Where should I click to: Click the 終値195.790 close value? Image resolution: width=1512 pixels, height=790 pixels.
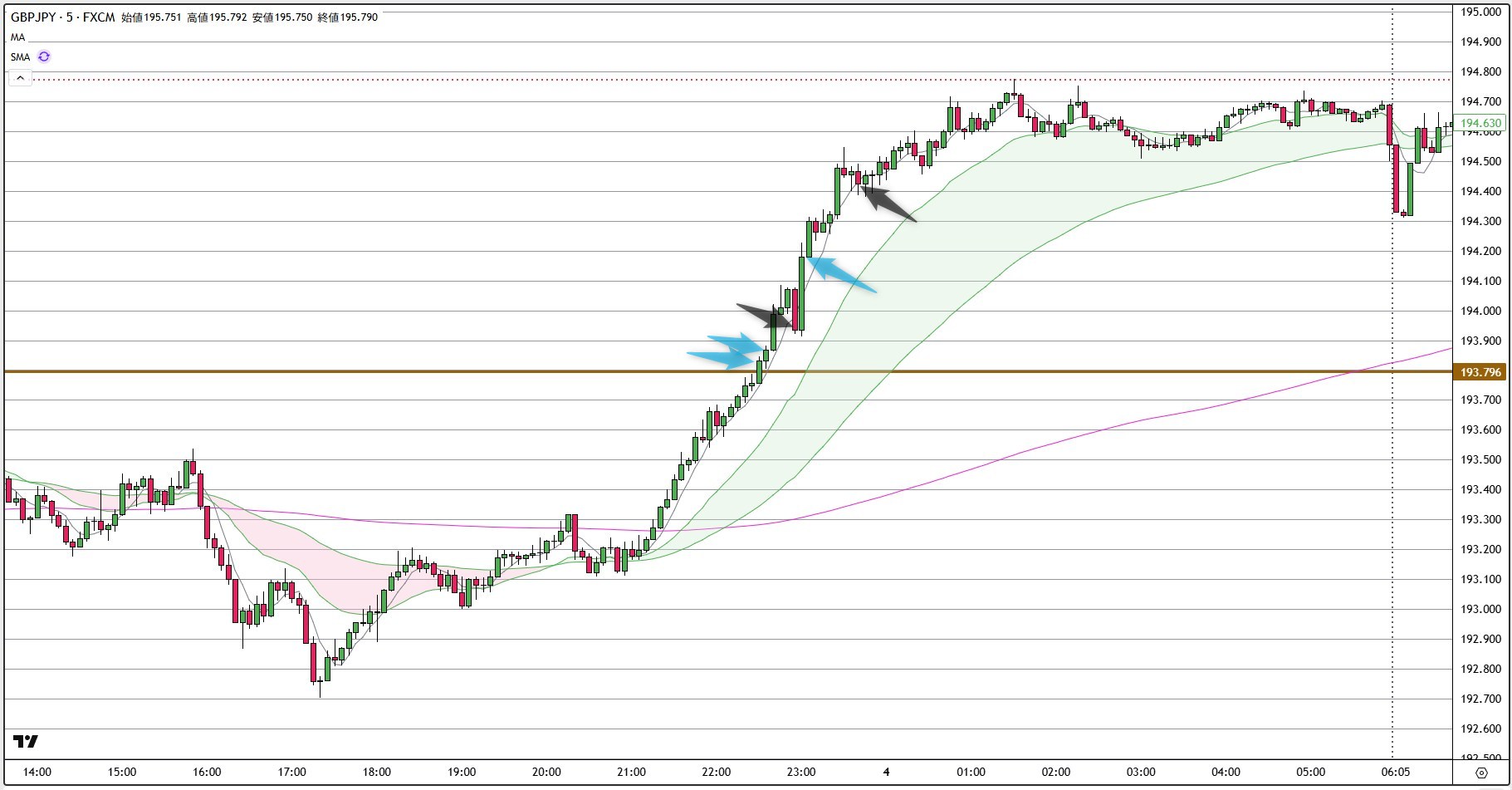coord(348,17)
